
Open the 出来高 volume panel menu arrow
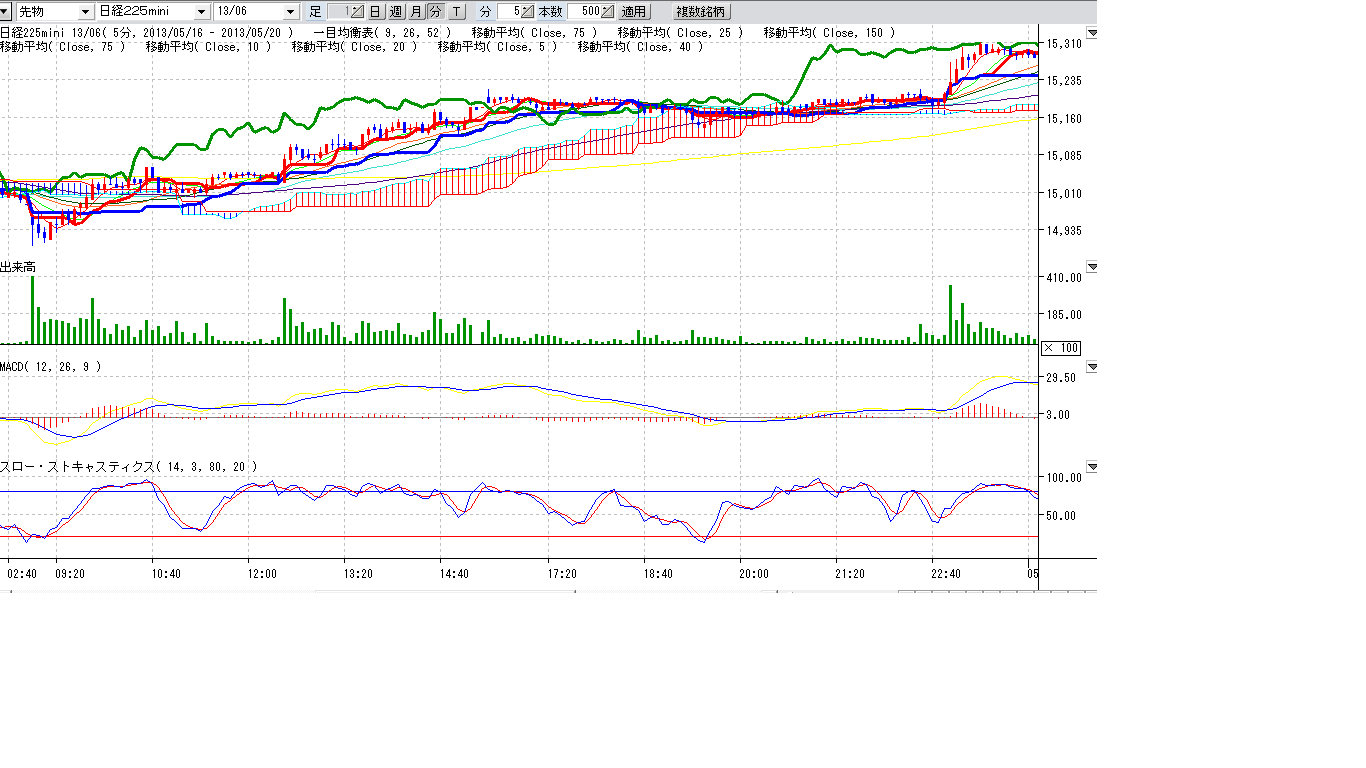(x=1092, y=267)
